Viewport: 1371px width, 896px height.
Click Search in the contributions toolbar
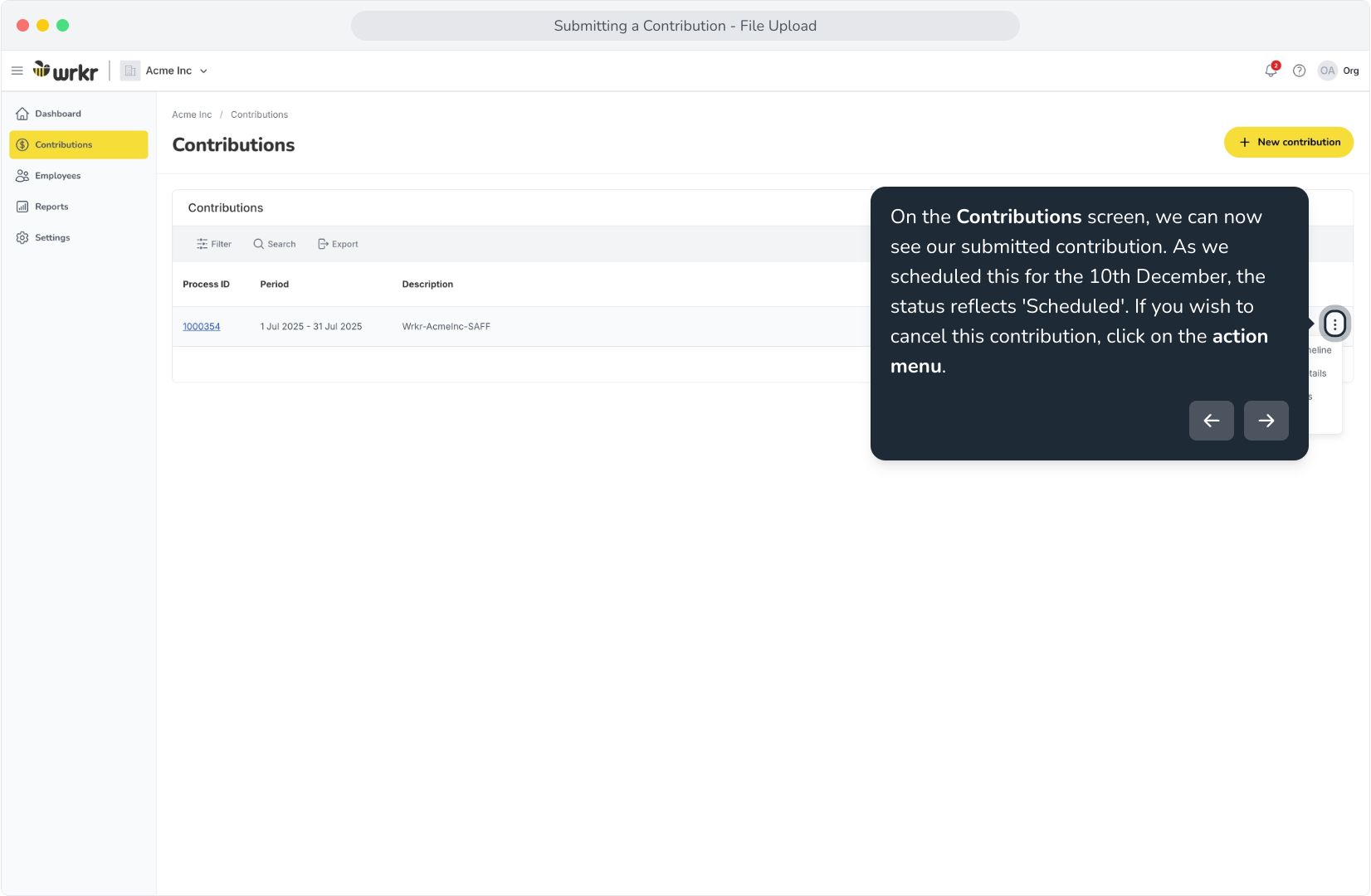click(x=275, y=244)
